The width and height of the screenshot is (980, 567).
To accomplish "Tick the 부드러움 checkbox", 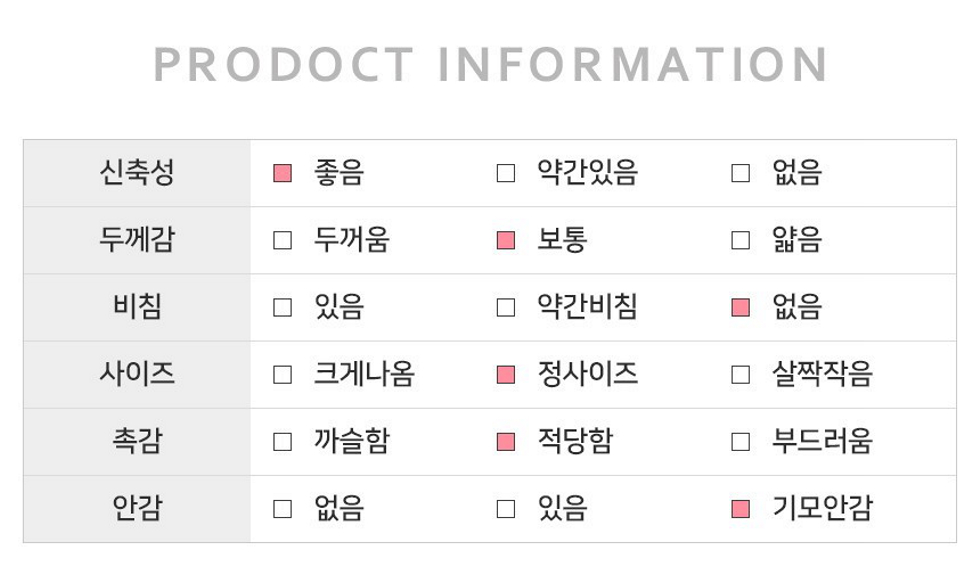I will point(741,442).
